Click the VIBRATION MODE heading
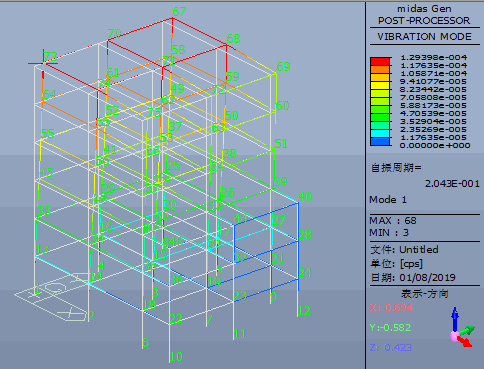This screenshot has height=369, width=484. point(424,37)
